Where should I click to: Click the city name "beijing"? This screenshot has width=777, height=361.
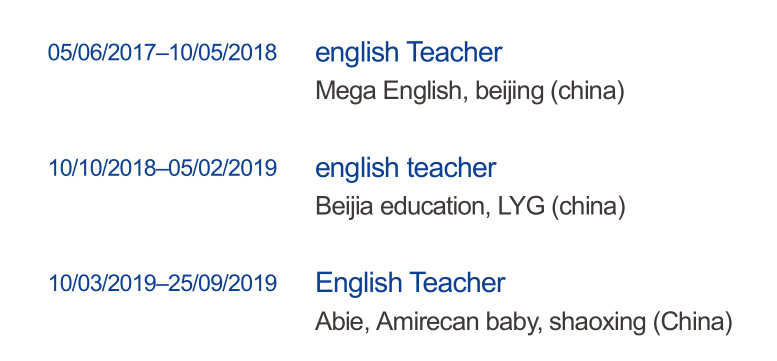tap(509, 92)
